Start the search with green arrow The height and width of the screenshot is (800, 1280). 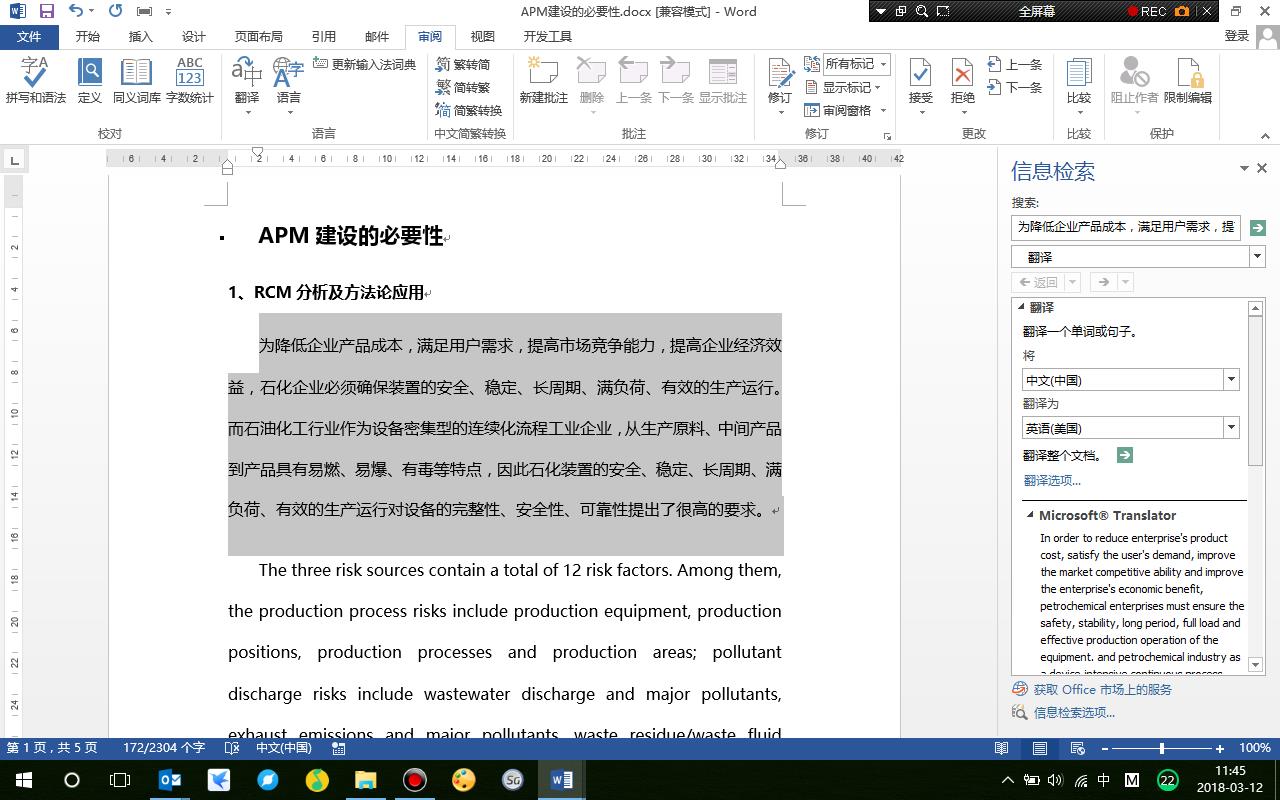(1257, 228)
